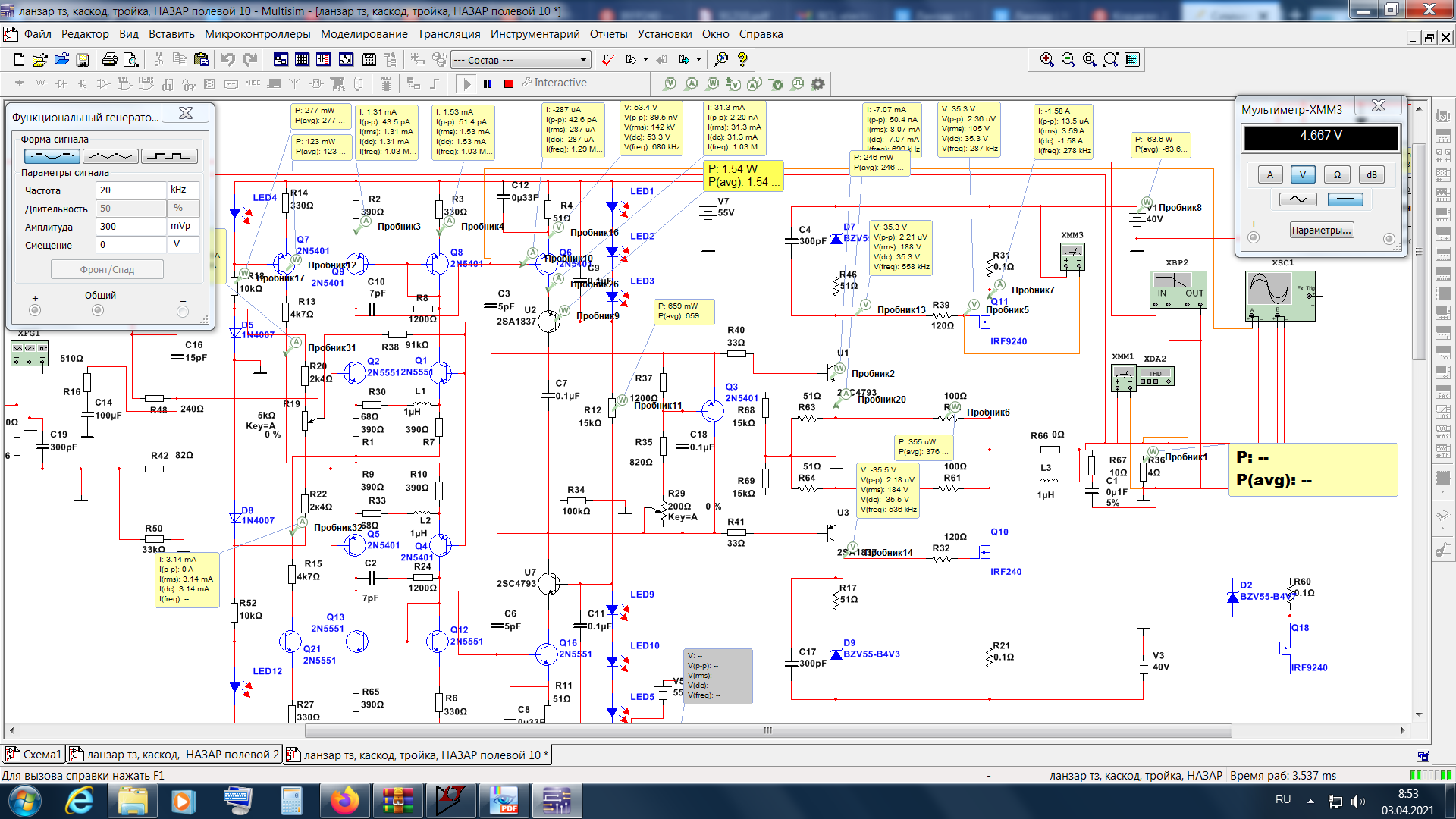Open probe settings gear icon
Image resolution: width=1456 pixels, height=819 pixels.
click(x=817, y=83)
